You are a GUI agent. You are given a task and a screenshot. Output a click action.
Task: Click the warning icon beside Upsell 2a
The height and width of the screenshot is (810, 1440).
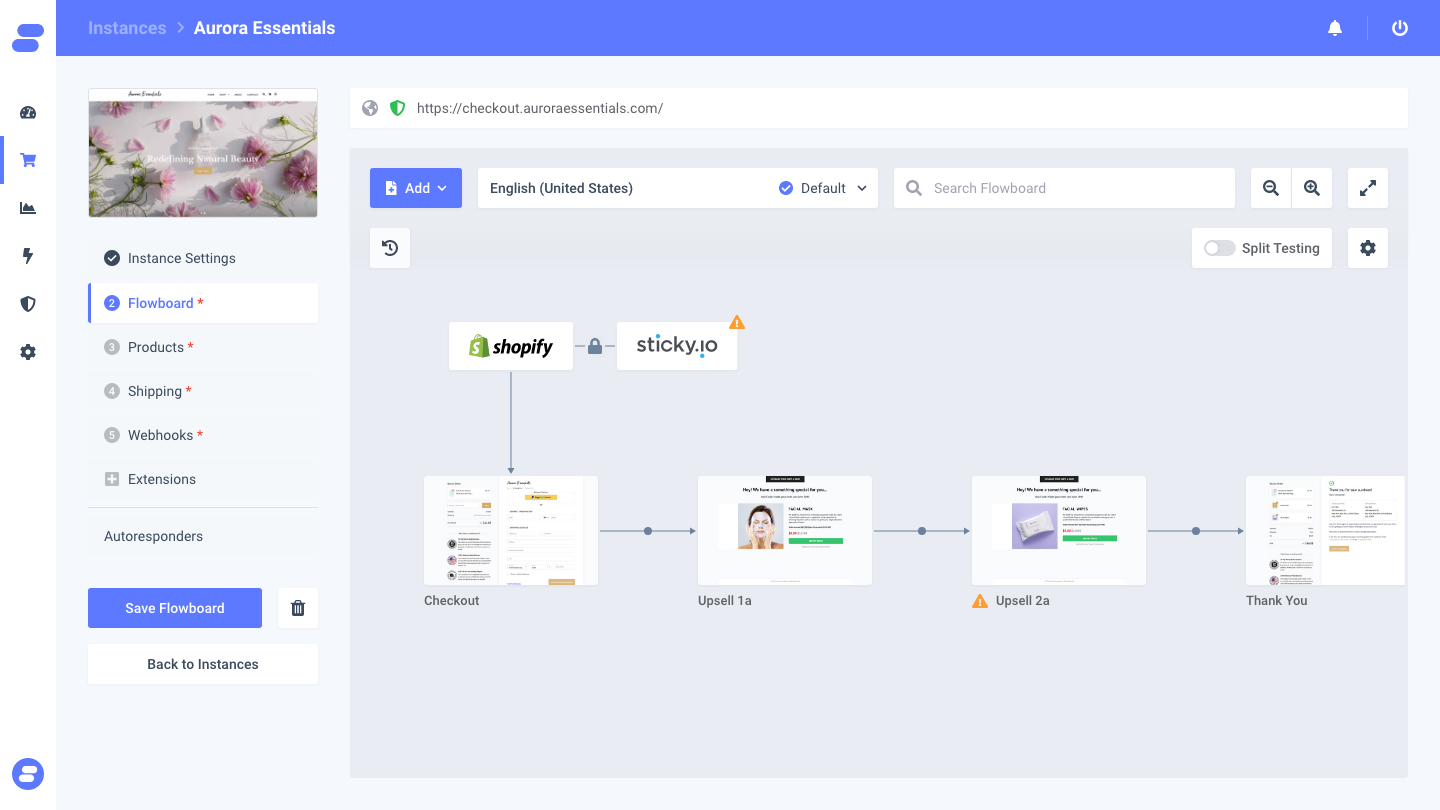[x=980, y=601]
